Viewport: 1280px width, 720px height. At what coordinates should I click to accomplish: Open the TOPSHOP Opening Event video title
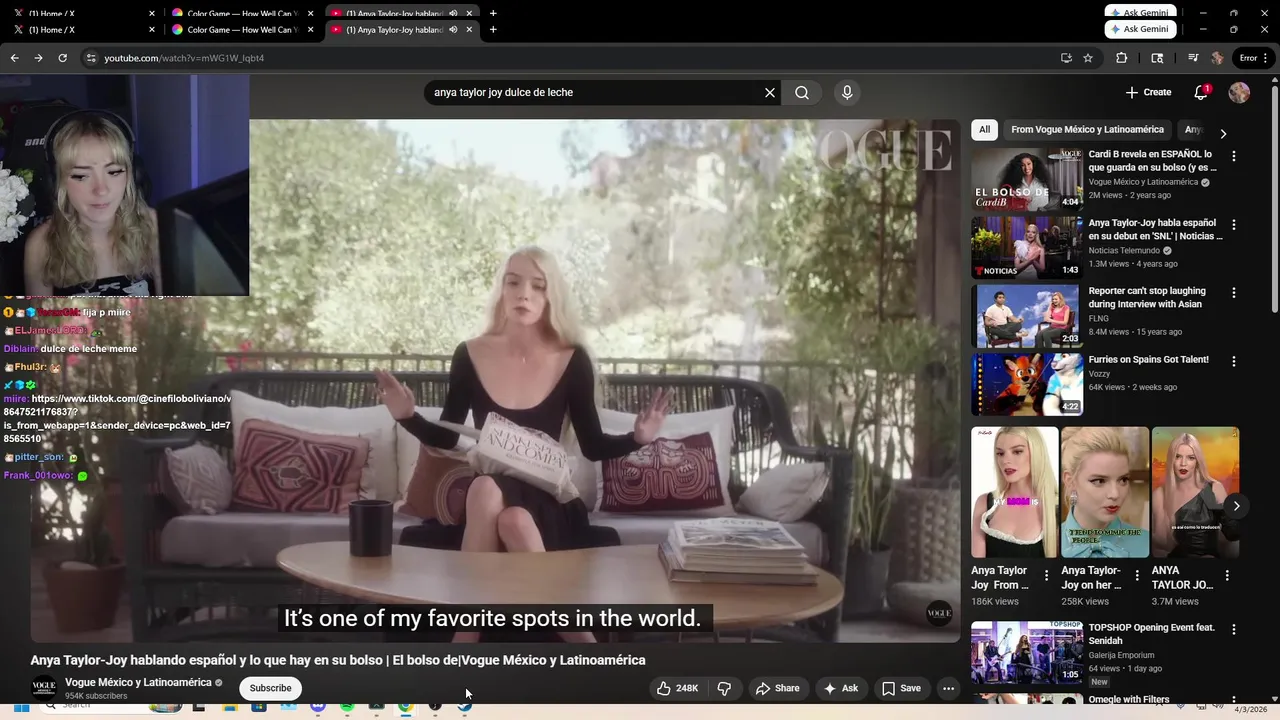point(1151,634)
